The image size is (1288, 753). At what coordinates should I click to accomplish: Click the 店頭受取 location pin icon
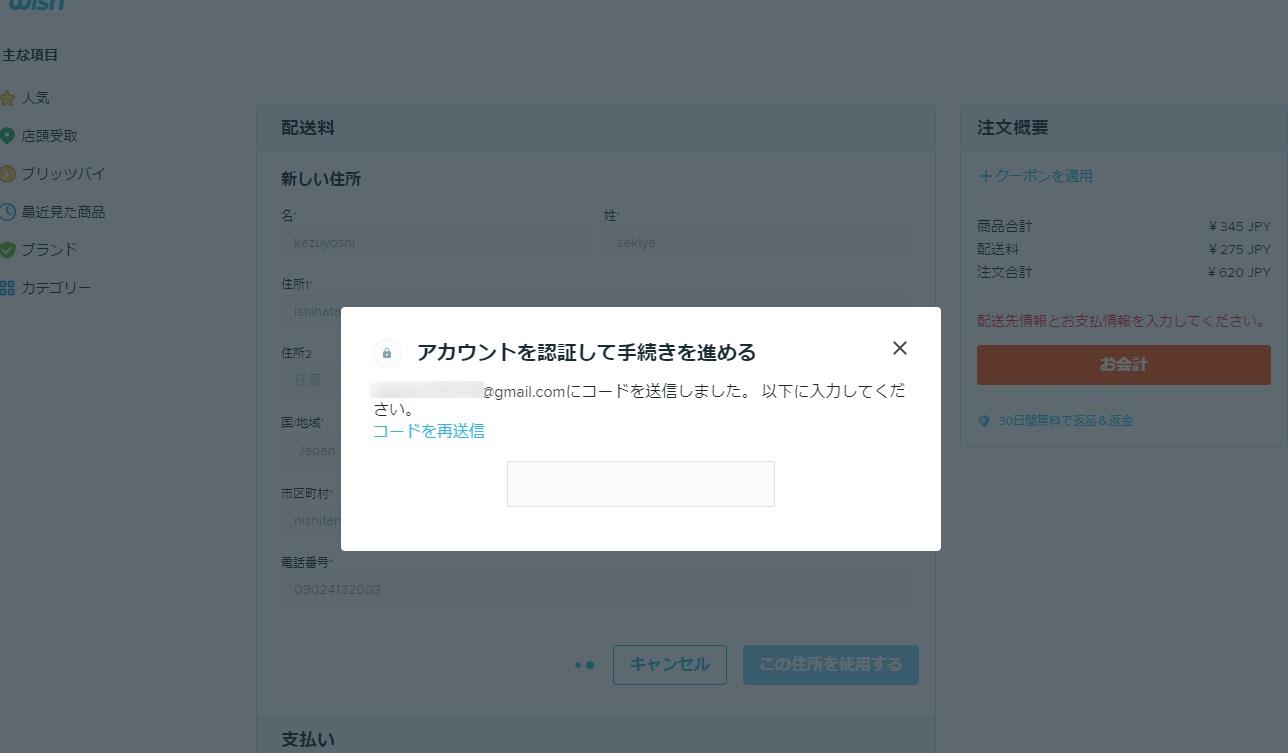(10, 135)
